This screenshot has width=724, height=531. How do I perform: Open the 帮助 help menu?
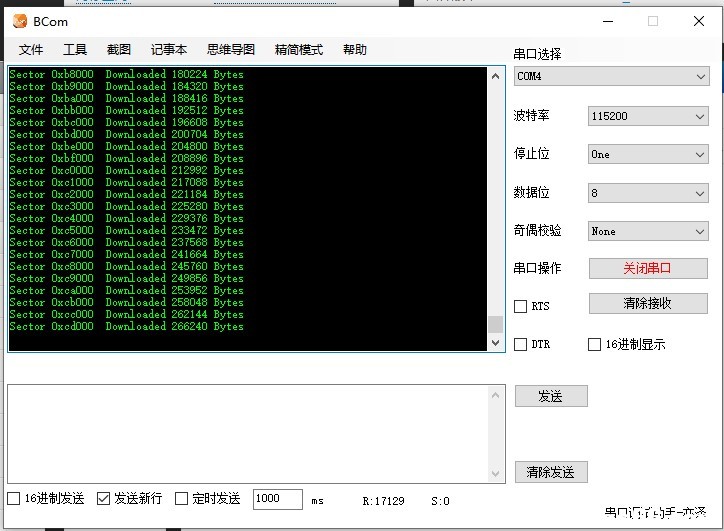pos(354,50)
